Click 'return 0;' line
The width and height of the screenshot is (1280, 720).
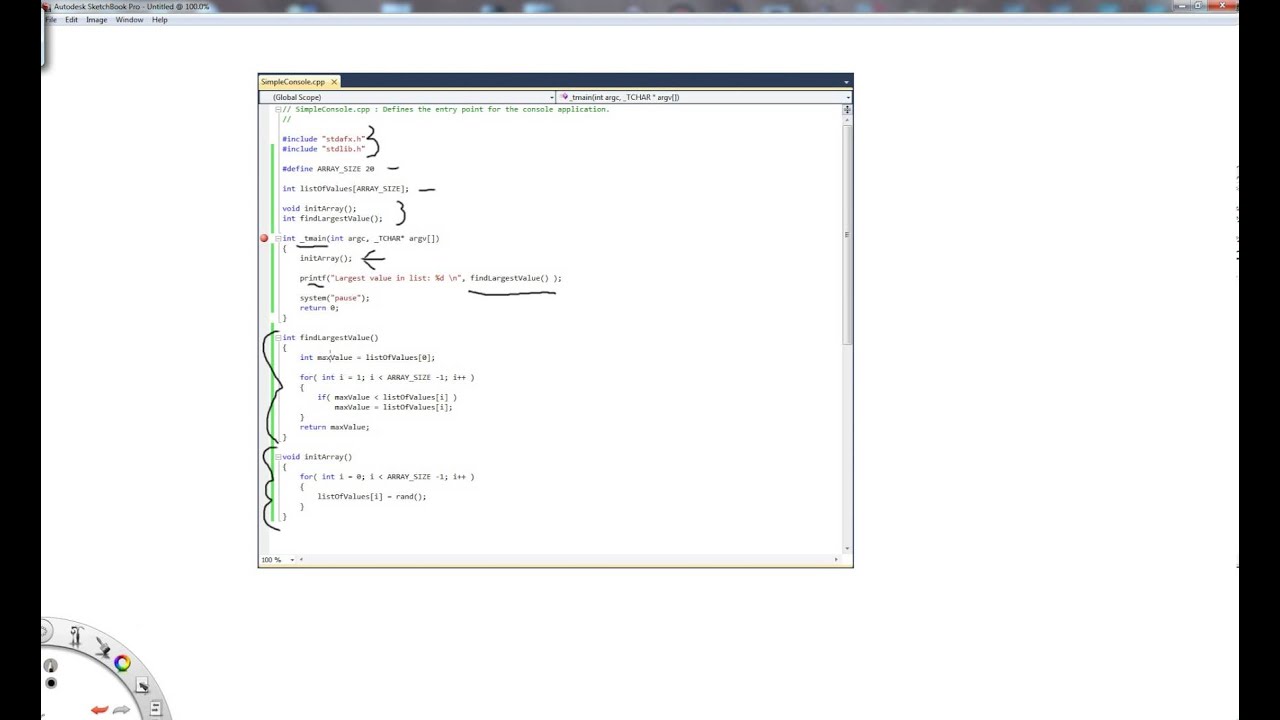pyautogui.click(x=319, y=308)
